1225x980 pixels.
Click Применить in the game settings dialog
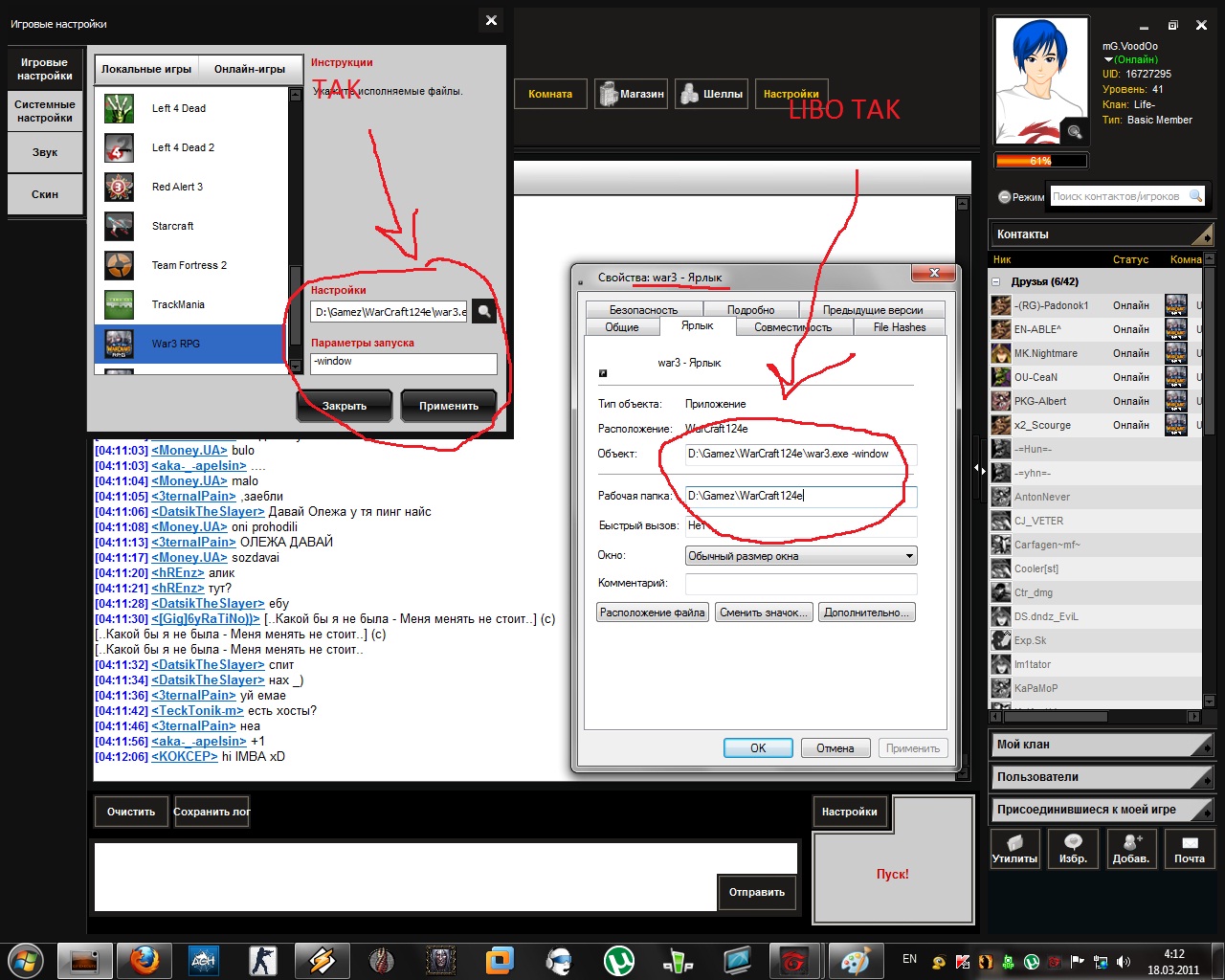click(x=448, y=406)
